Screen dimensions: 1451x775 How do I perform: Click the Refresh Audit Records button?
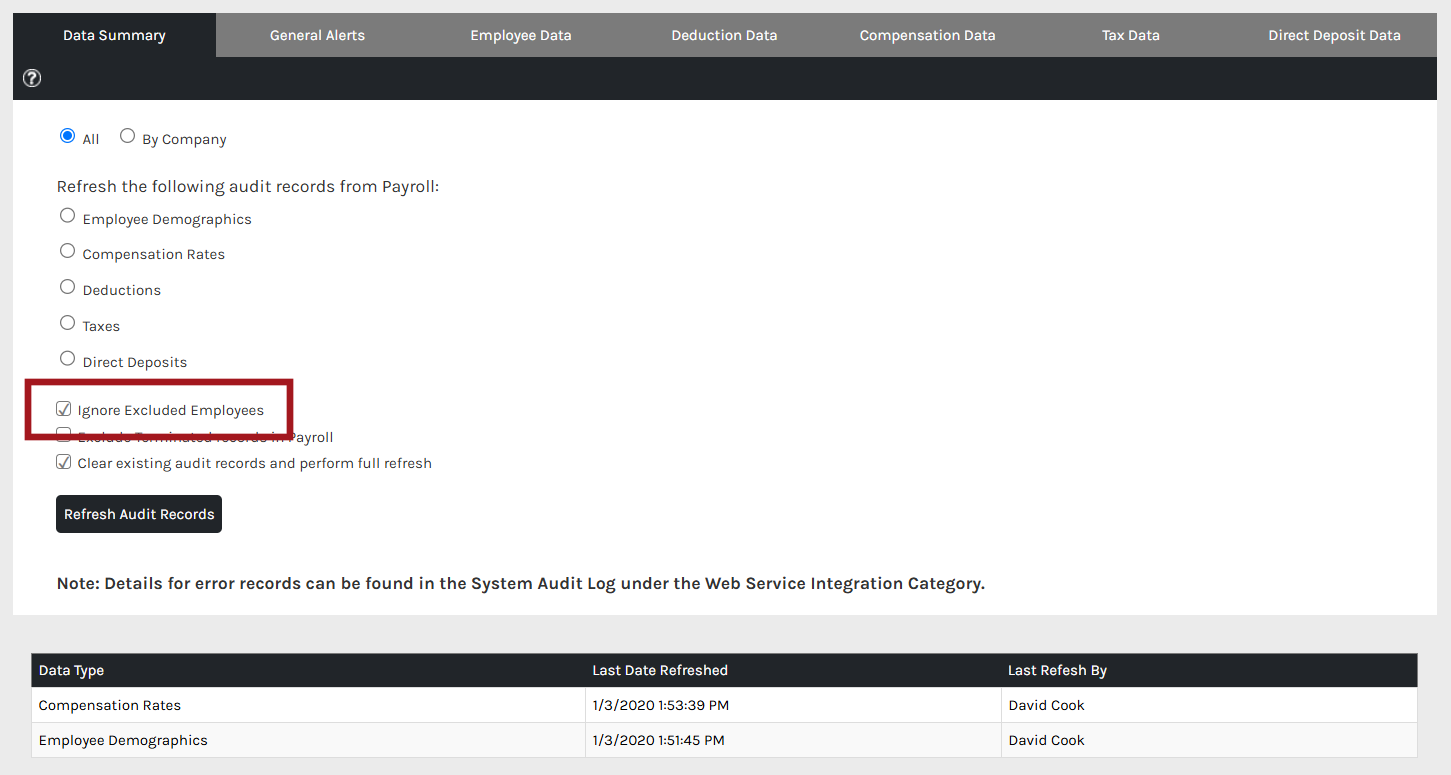139,514
